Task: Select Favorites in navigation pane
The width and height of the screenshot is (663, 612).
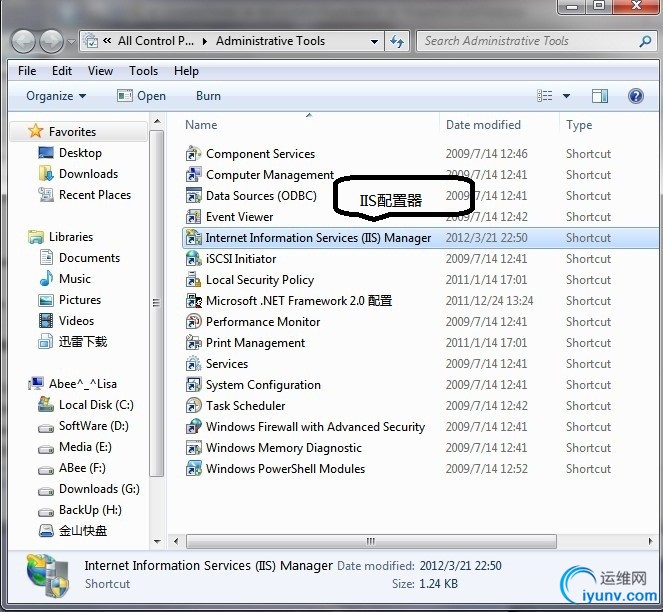Action: click(72, 132)
